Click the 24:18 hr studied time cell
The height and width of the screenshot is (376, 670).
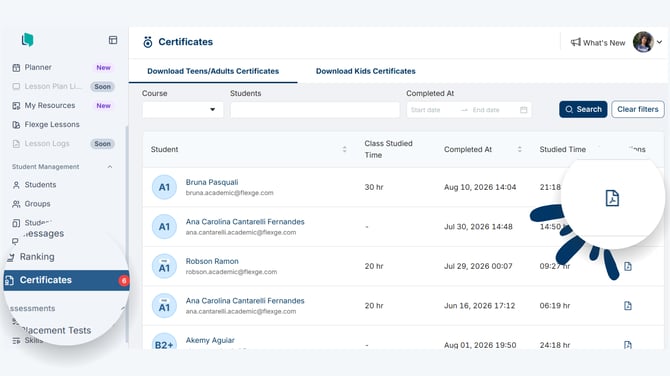(x=555, y=345)
